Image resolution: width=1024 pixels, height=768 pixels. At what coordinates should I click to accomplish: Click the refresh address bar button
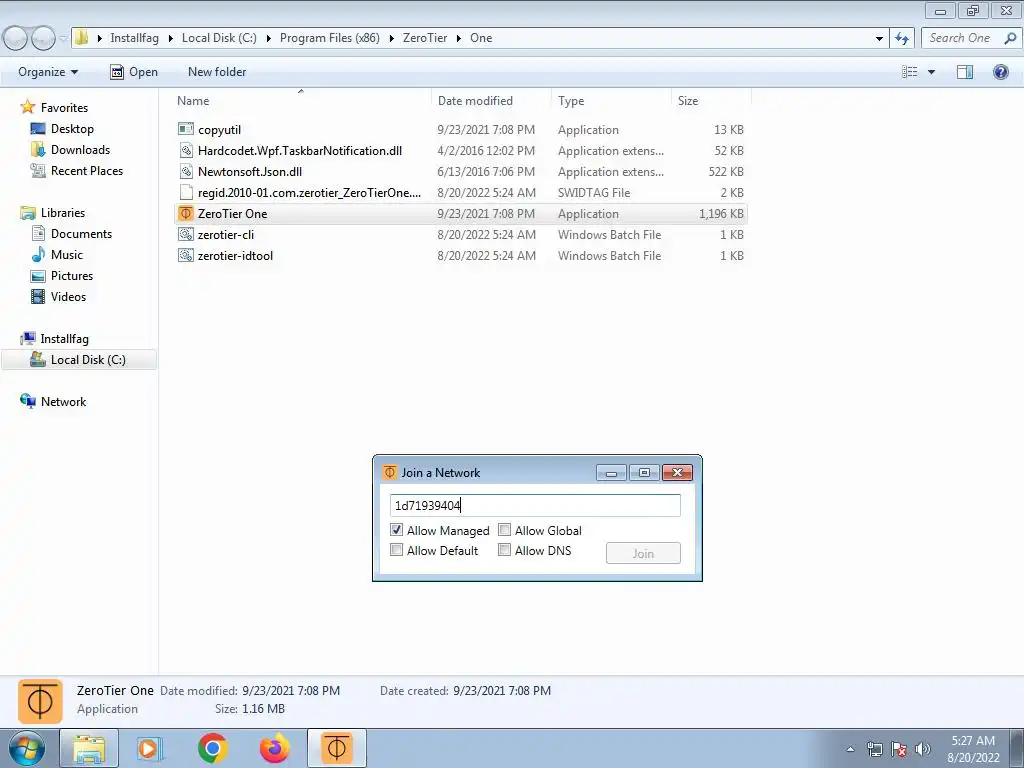pos(902,38)
